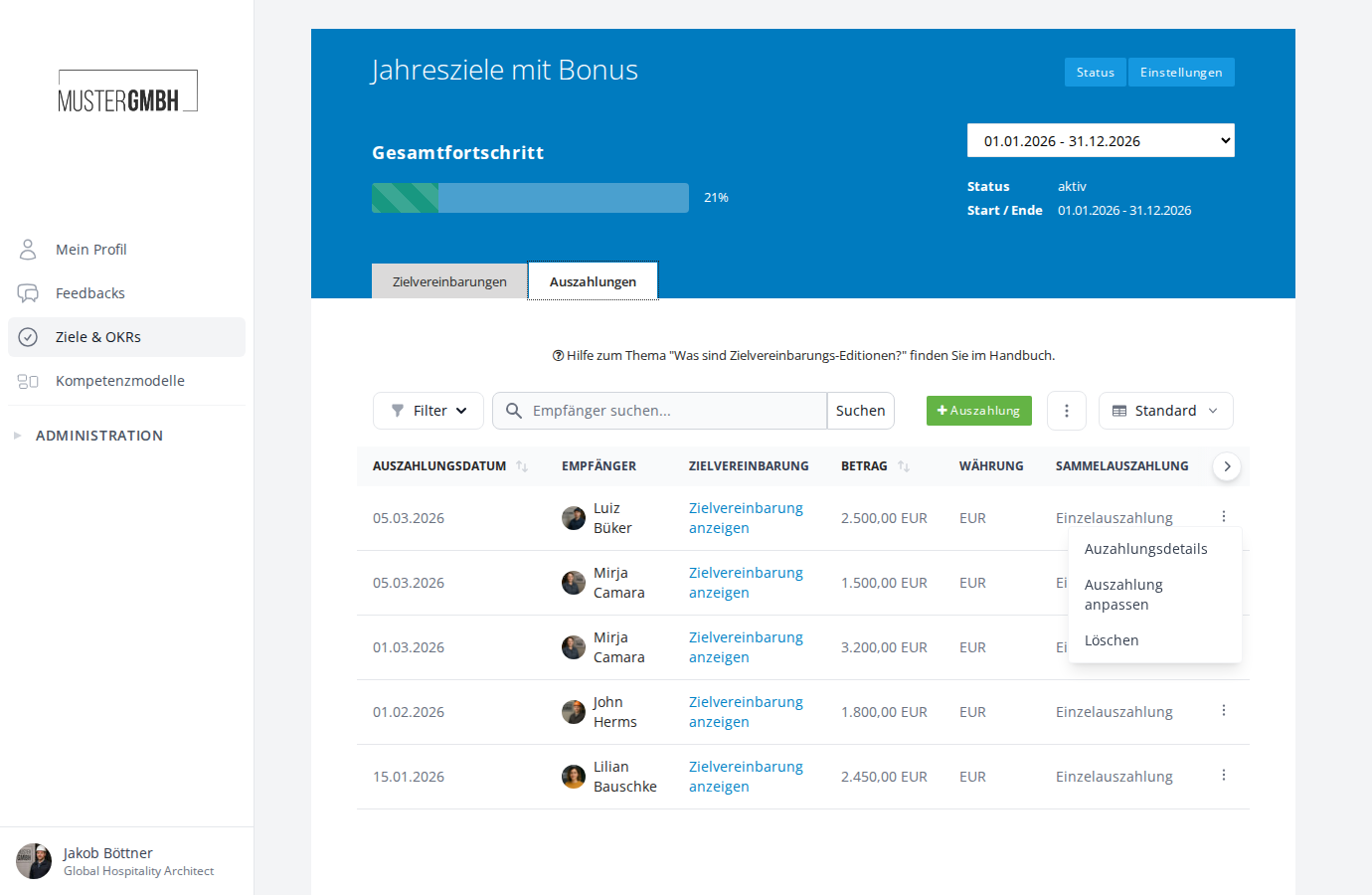Click amount 2.500,00 EUR
The height and width of the screenshot is (895, 1372).
884,518
